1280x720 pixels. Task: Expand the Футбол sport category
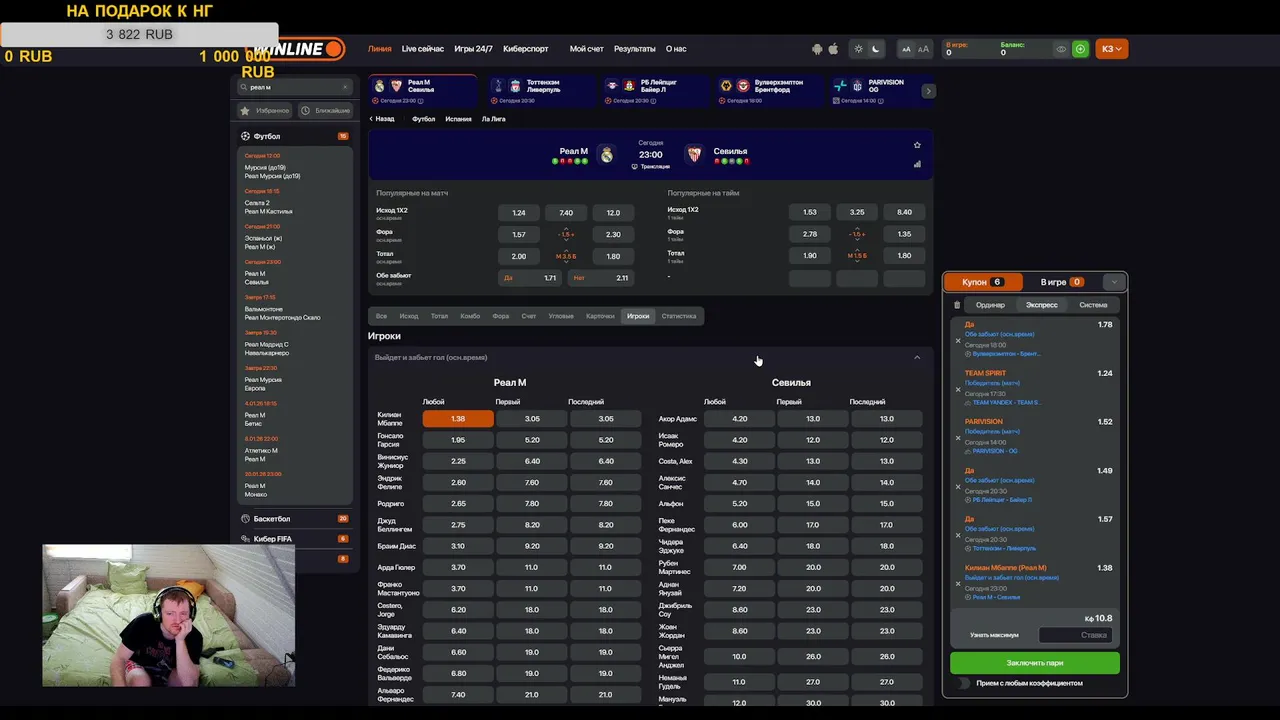coord(294,136)
